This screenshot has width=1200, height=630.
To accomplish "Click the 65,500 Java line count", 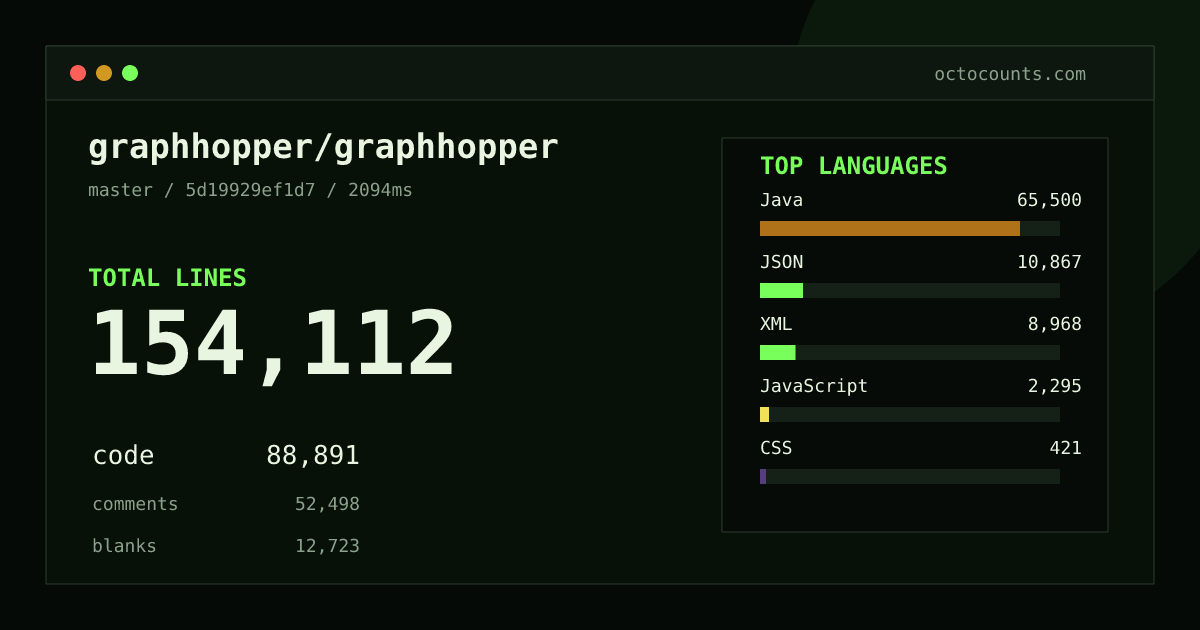I will (x=1049, y=200).
